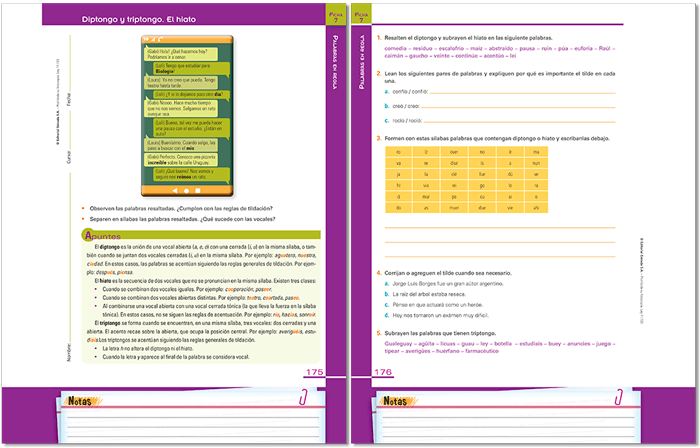Tap the phone's back triangle icon

tap(174, 189)
